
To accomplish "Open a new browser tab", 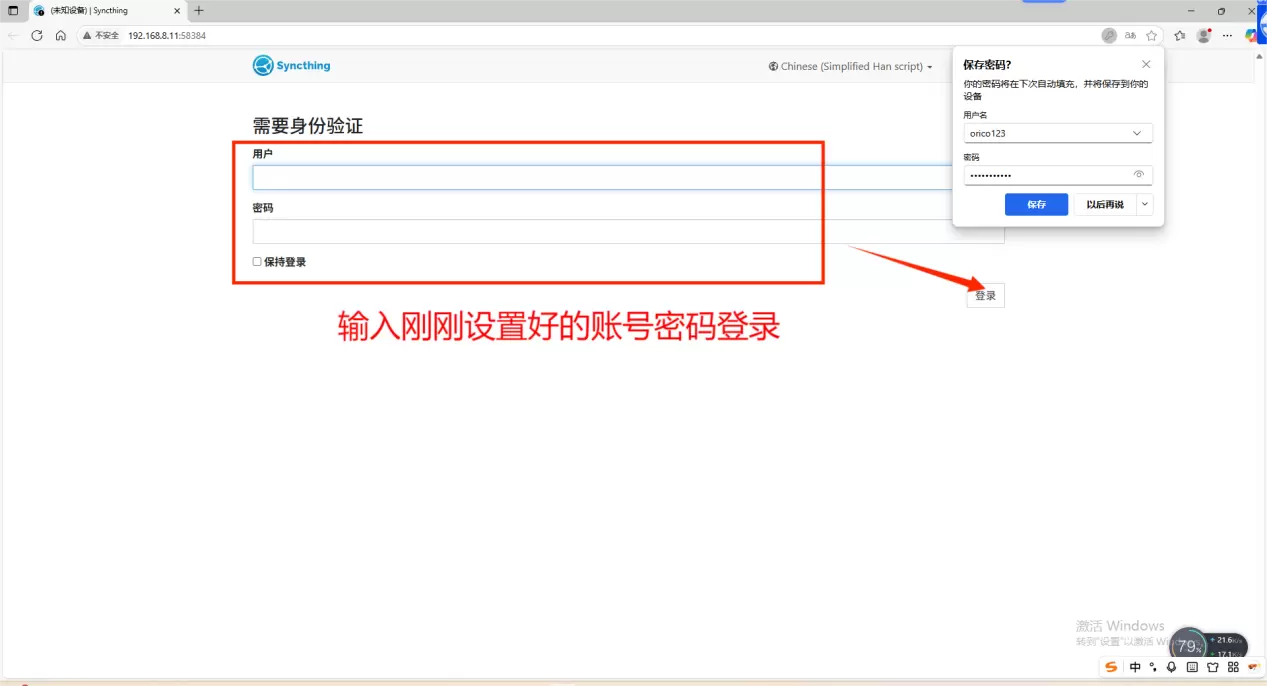I will 199,10.
